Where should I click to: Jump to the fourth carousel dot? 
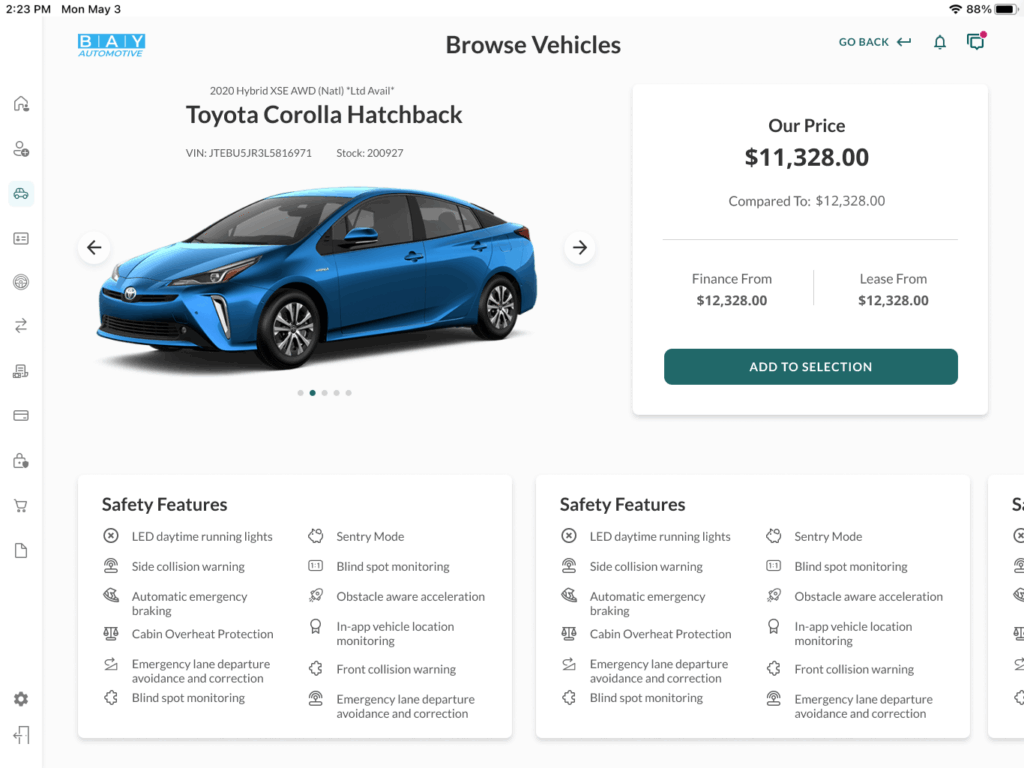pyautogui.click(x=336, y=393)
